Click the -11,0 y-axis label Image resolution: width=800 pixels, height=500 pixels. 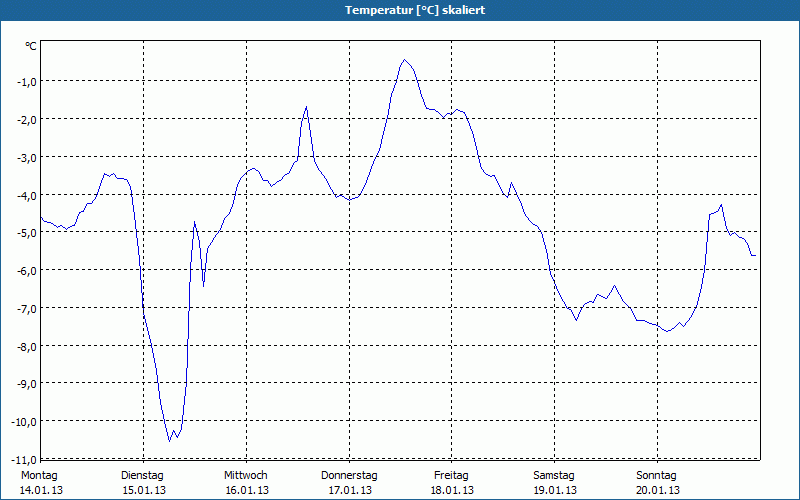tap(23, 460)
